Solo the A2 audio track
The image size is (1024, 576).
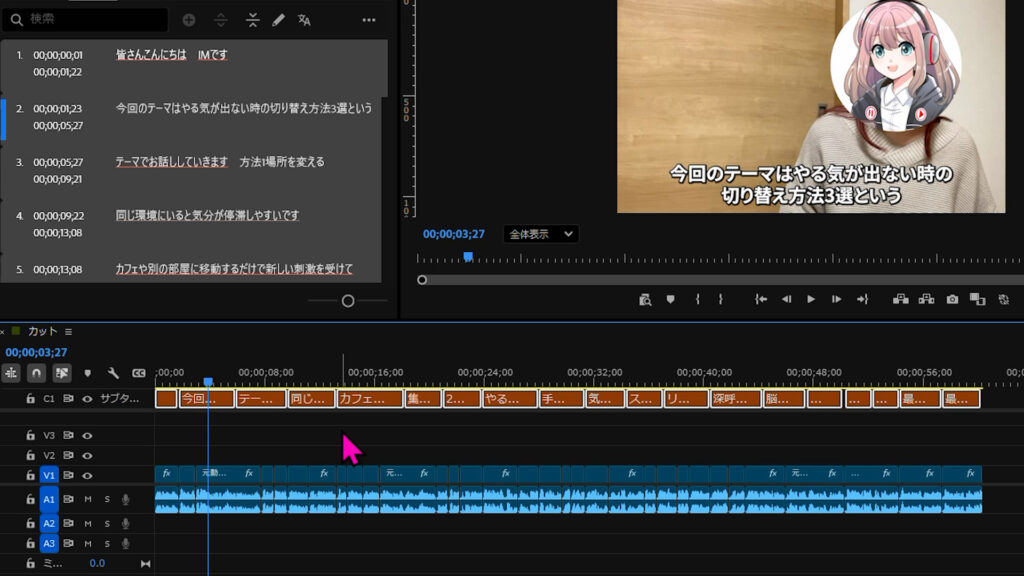pos(107,523)
